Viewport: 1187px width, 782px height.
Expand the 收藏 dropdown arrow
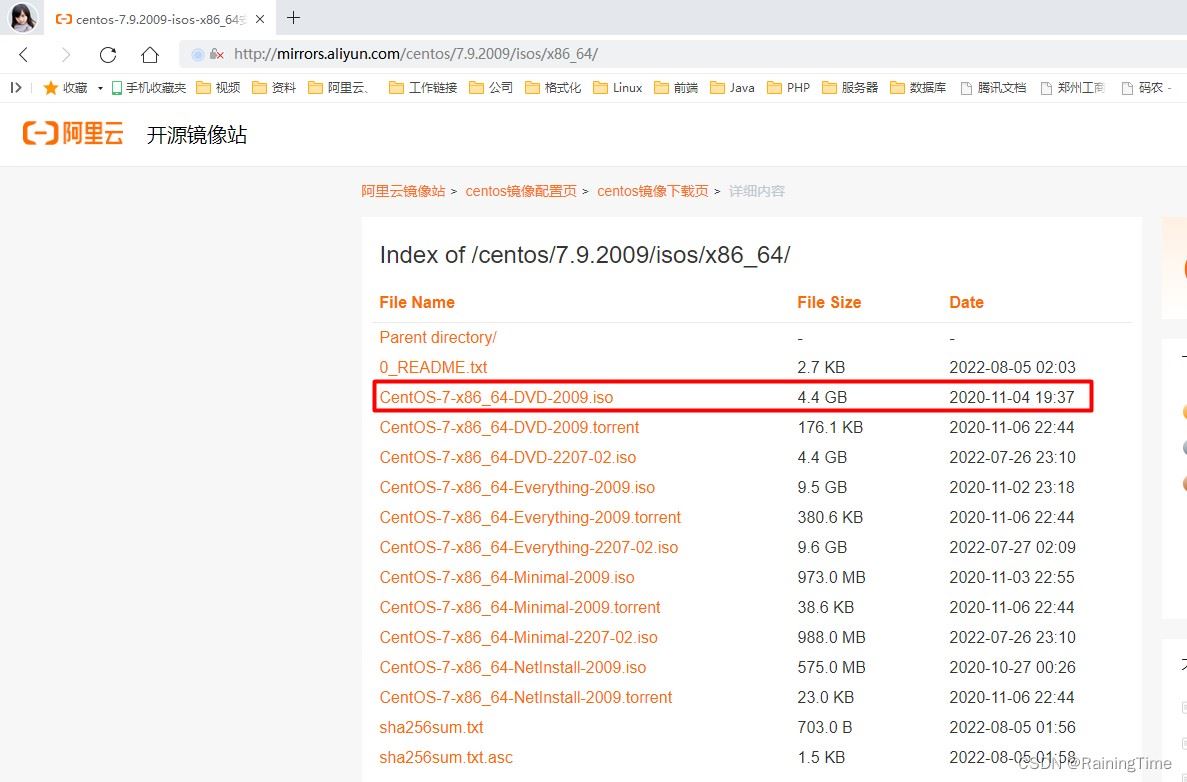pos(100,89)
